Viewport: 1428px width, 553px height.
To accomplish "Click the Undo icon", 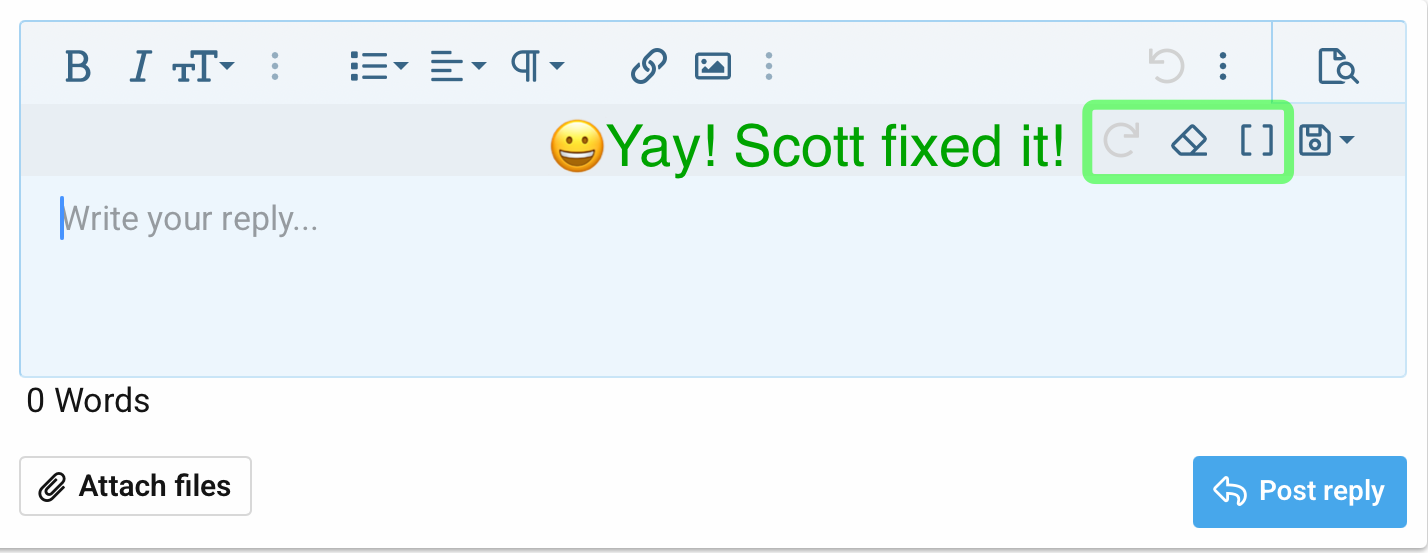I will tap(1166, 67).
